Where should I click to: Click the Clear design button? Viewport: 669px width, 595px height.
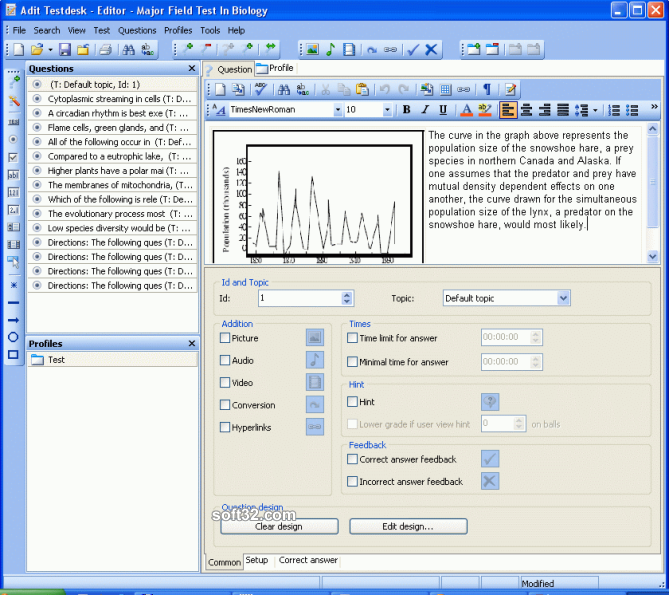tap(279, 526)
